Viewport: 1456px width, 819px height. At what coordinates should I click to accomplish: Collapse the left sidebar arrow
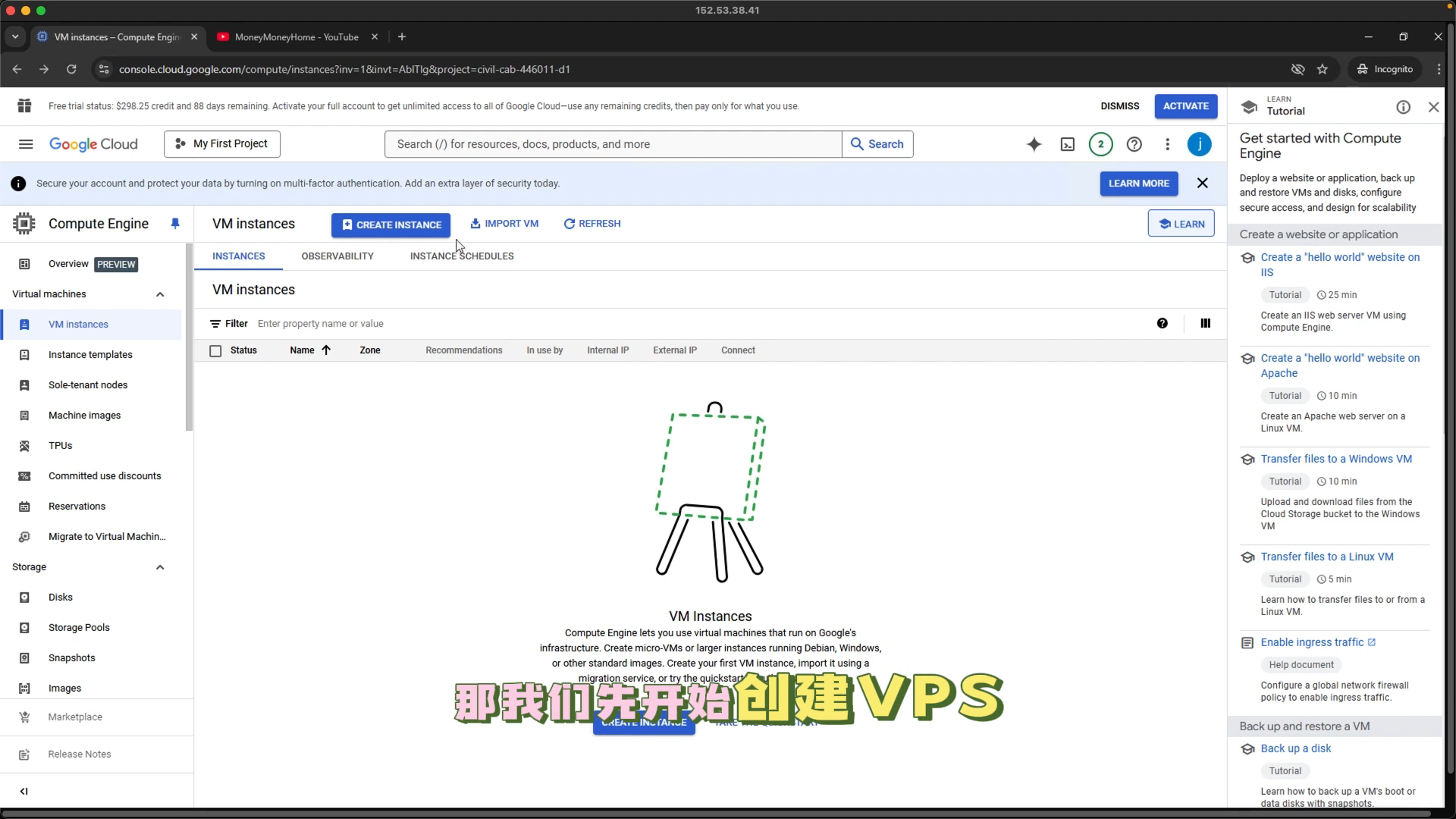click(24, 791)
